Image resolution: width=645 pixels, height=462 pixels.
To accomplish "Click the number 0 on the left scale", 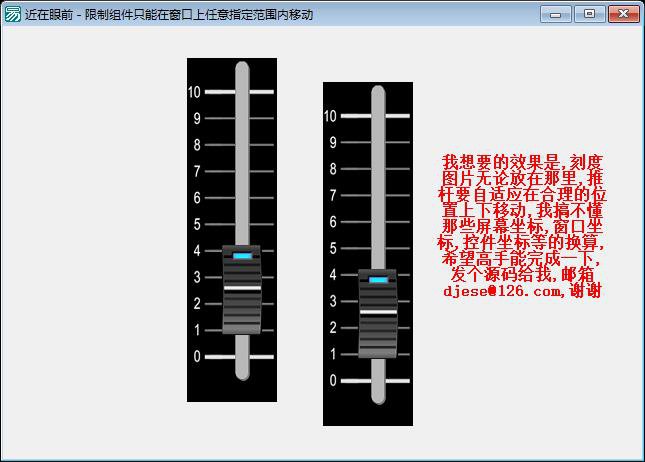I will (x=197, y=357).
